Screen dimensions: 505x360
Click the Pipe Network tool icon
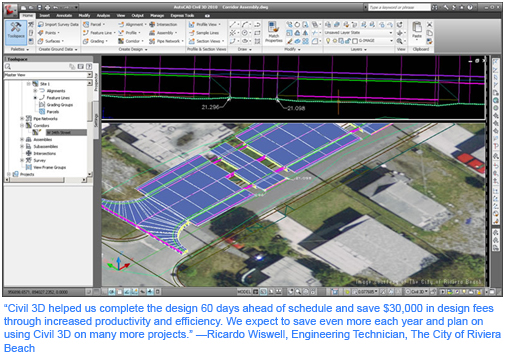click(x=152, y=41)
